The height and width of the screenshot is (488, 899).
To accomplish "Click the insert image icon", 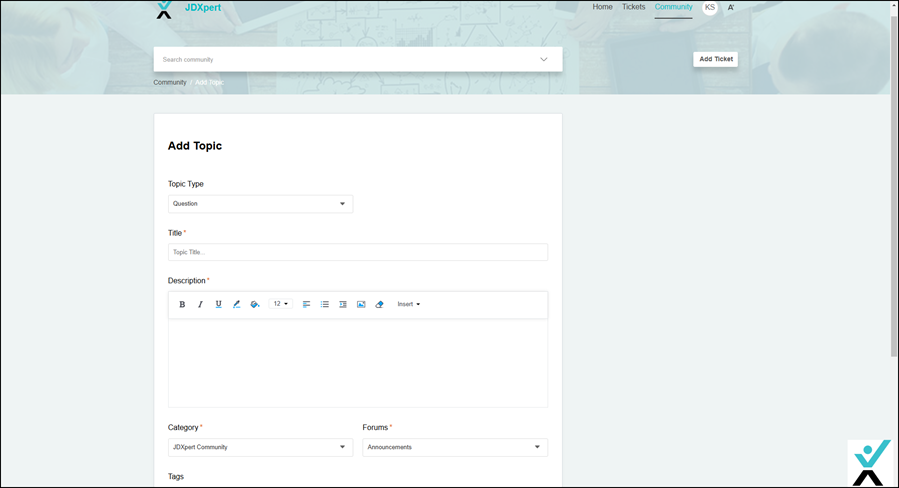I will coord(361,304).
